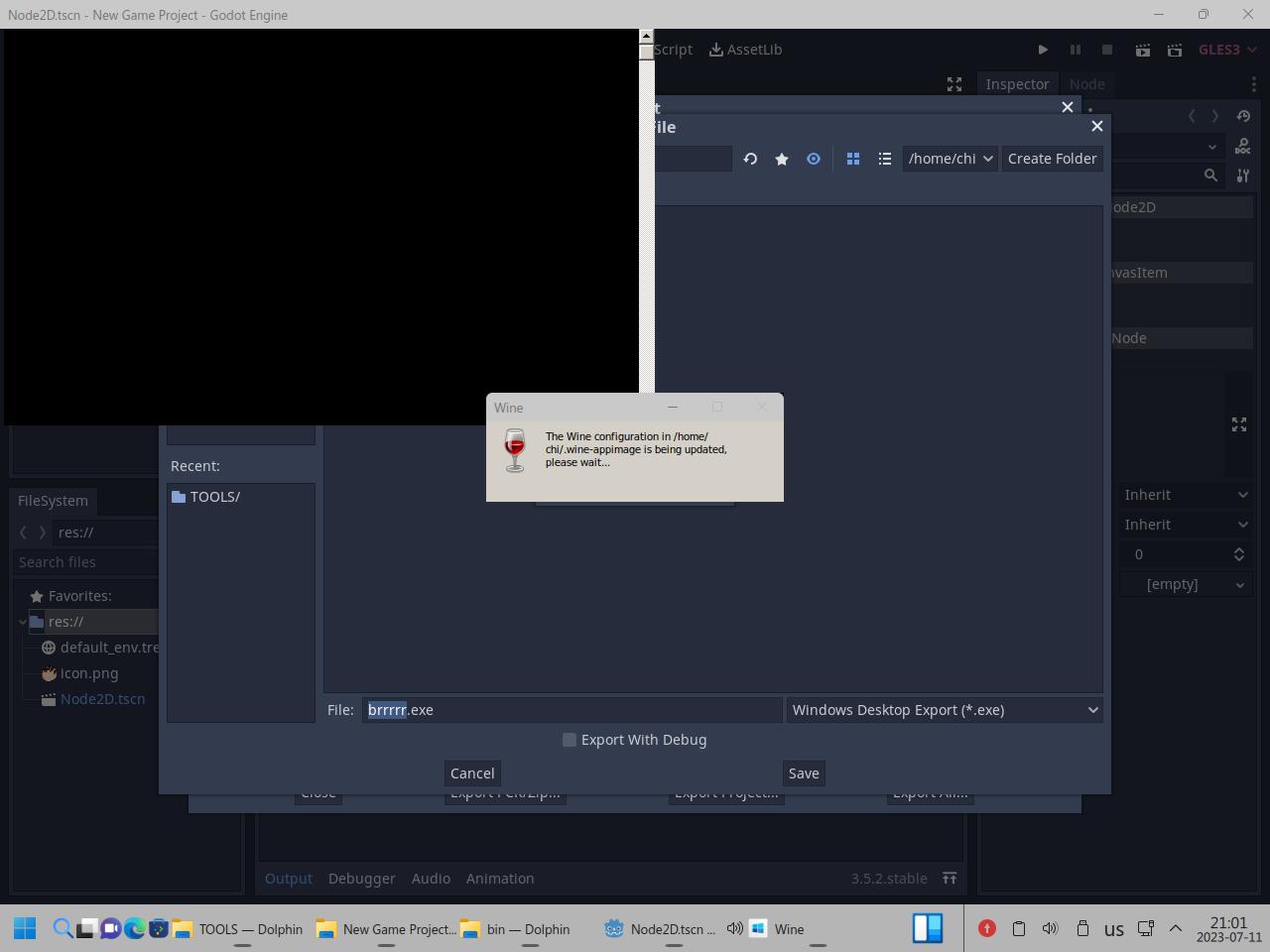Viewport: 1270px width, 952px height.
Task: Cancel the save file dialog
Action: (x=472, y=773)
